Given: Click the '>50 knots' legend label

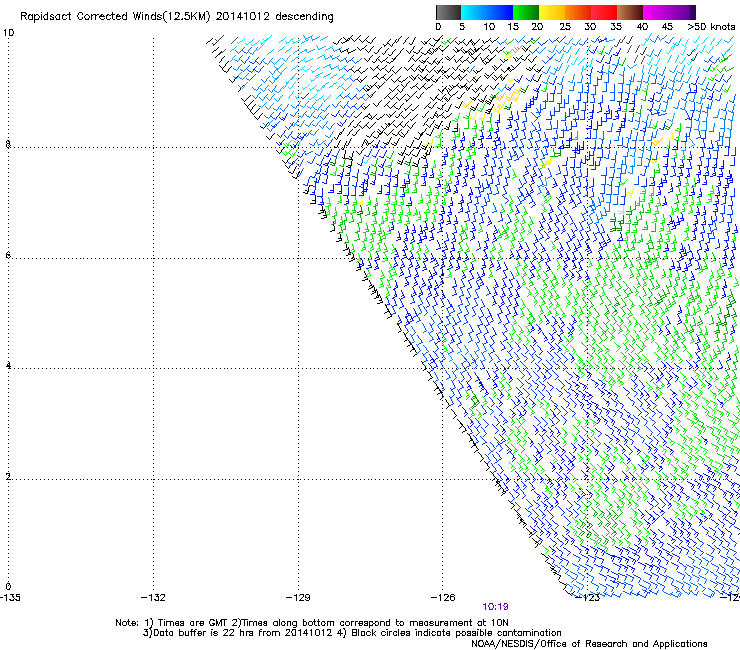Looking at the screenshot, I should [711, 27].
